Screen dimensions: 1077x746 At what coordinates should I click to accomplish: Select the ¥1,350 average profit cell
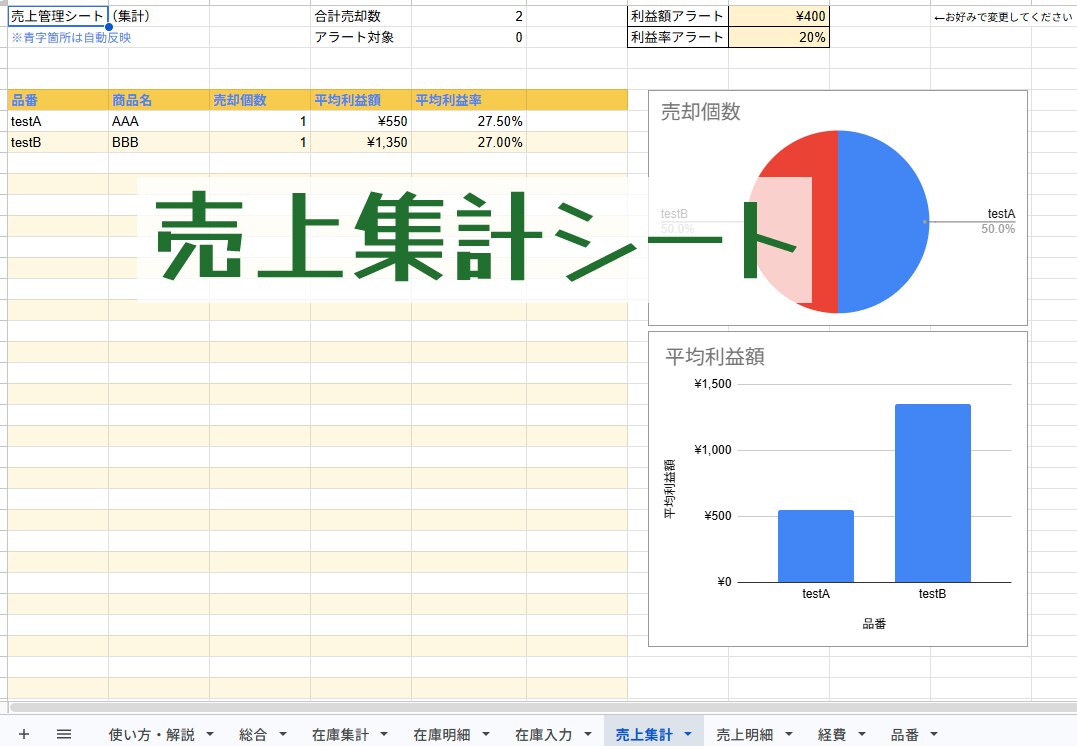coord(361,142)
